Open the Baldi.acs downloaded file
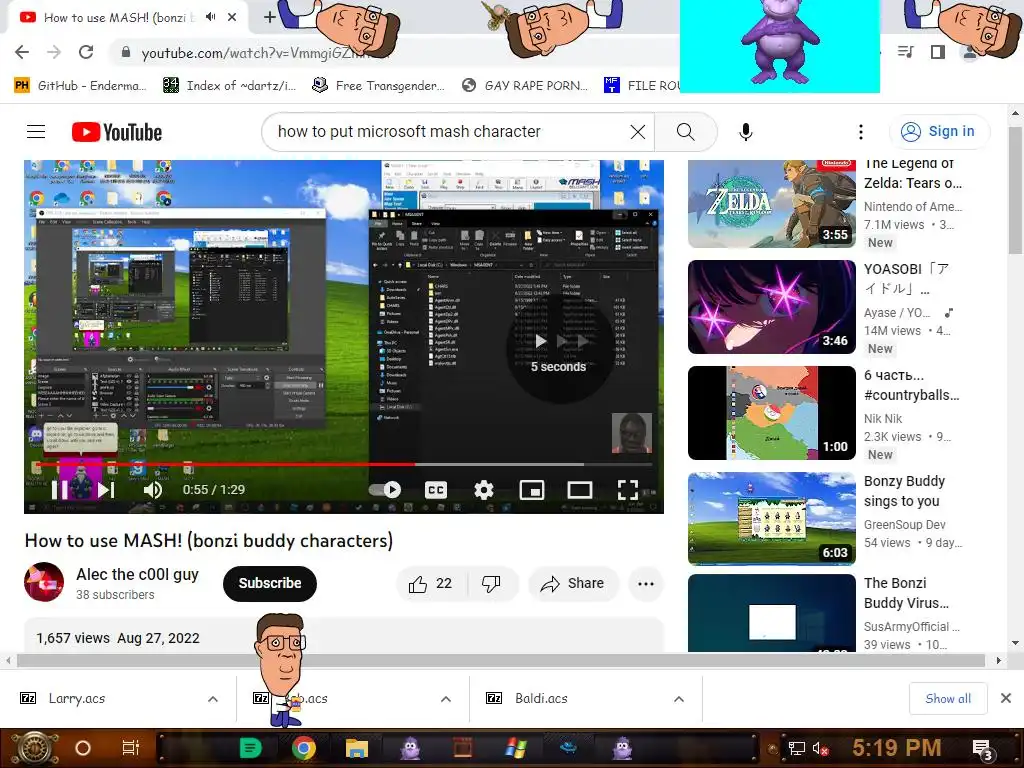 point(541,698)
